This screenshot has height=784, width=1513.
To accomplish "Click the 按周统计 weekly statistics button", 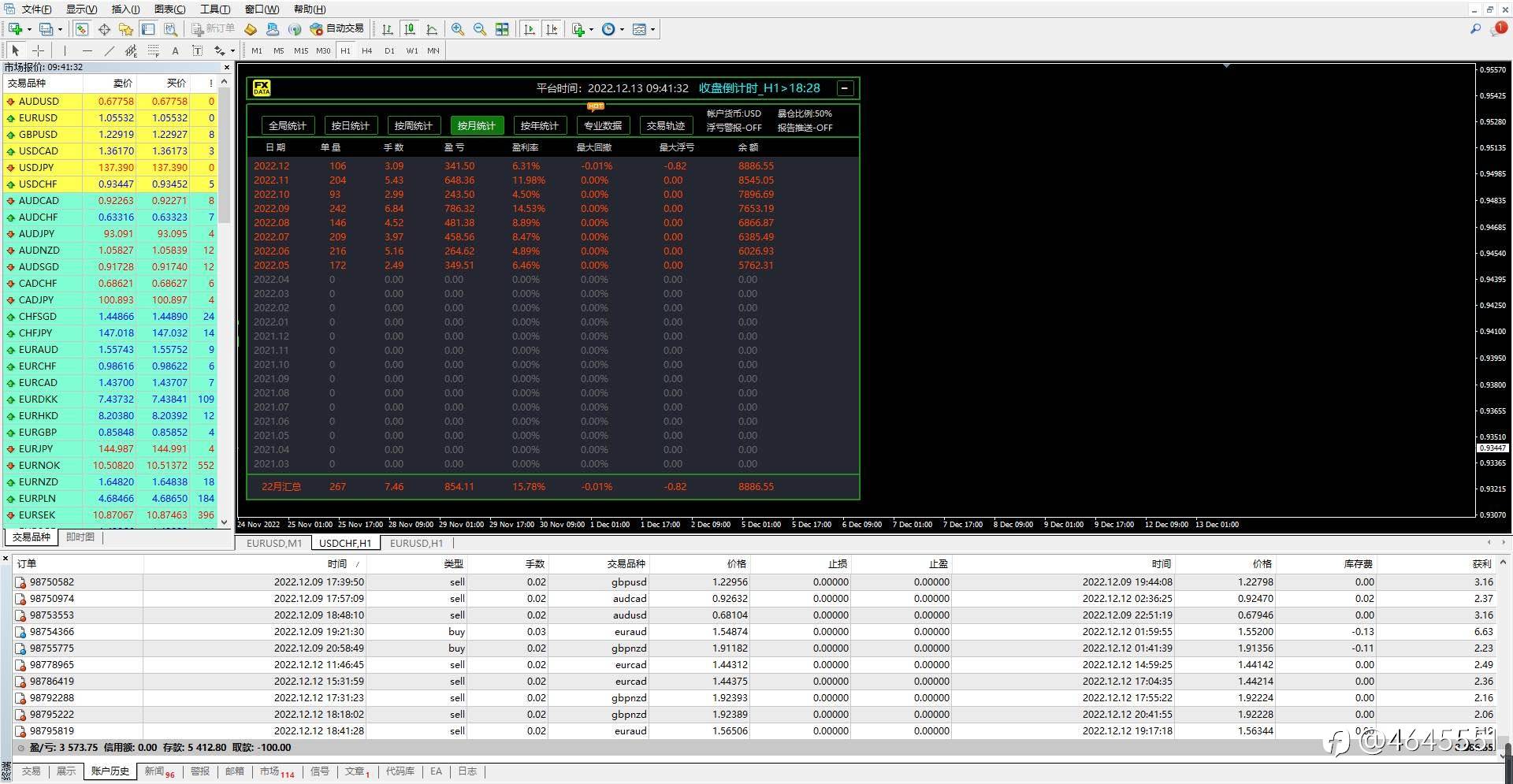I will coord(413,125).
